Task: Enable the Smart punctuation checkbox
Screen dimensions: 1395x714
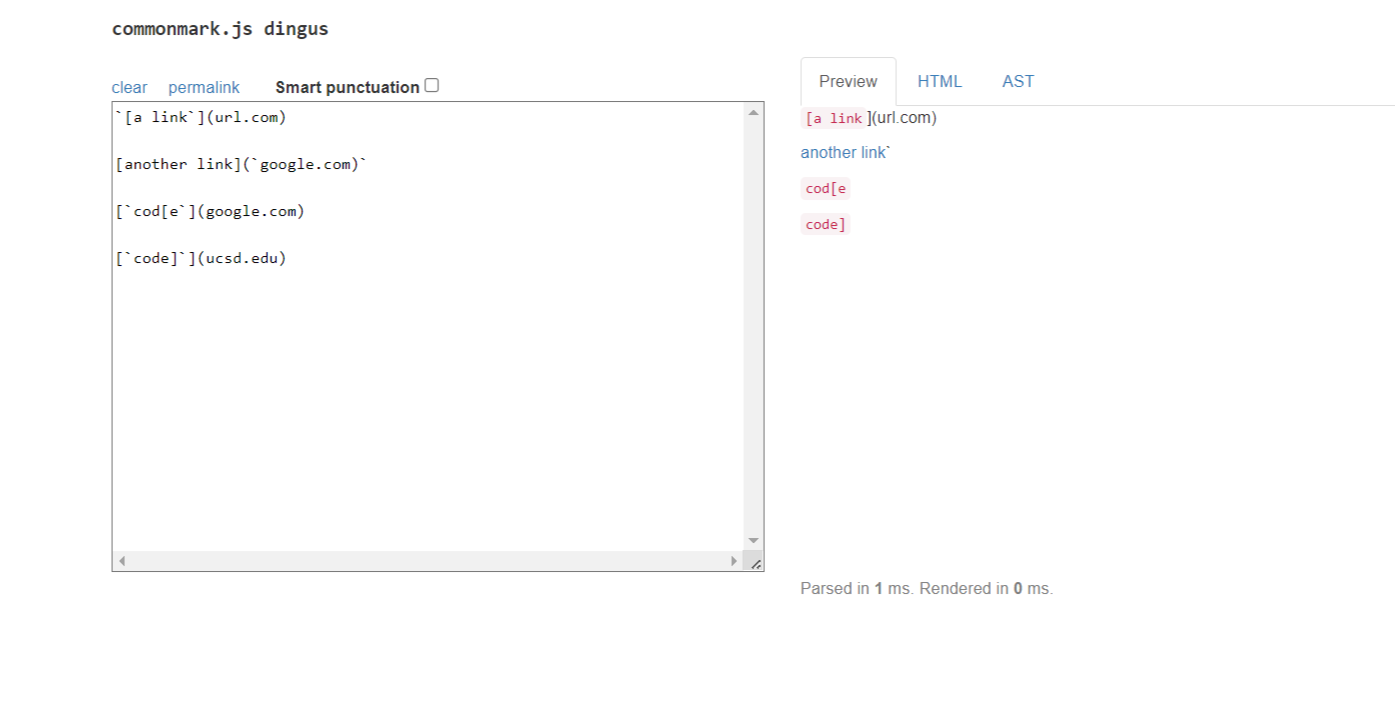Action: (432, 86)
